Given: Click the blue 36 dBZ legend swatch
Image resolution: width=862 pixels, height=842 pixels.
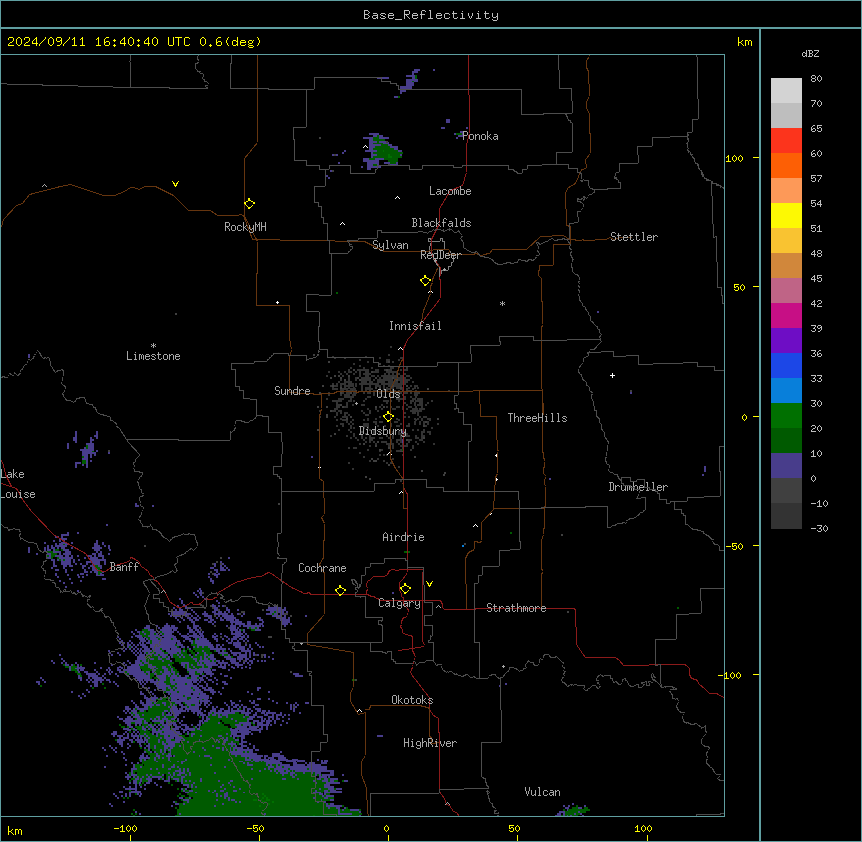Looking at the screenshot, I should (x=786, y=365).
